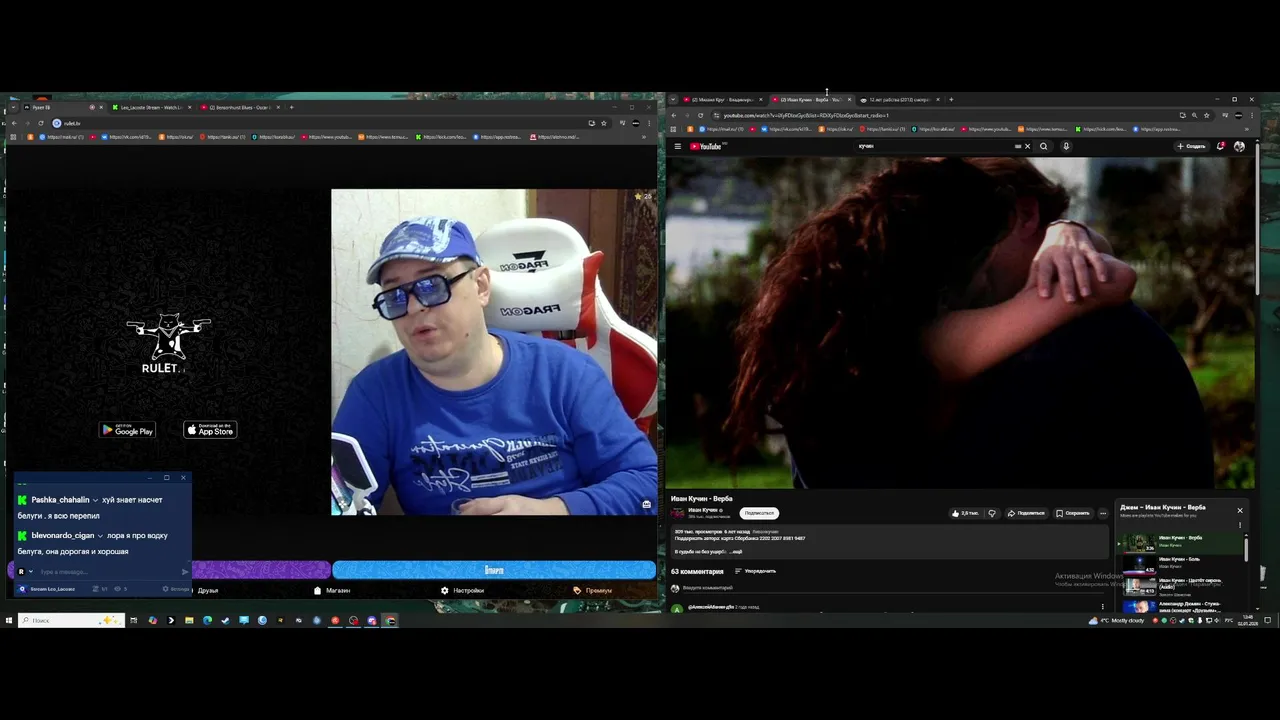Go back in the YouTube browser window
Image resolution: width=1280 pixels, height=720 pixels.
[x=673, y=115]
